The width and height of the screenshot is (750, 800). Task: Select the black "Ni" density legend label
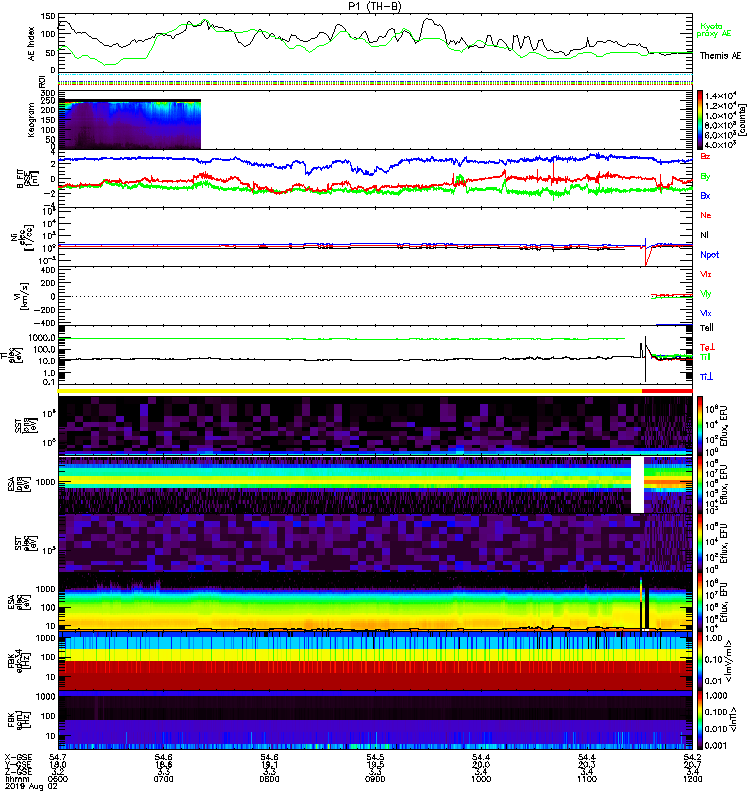point(704,235)
